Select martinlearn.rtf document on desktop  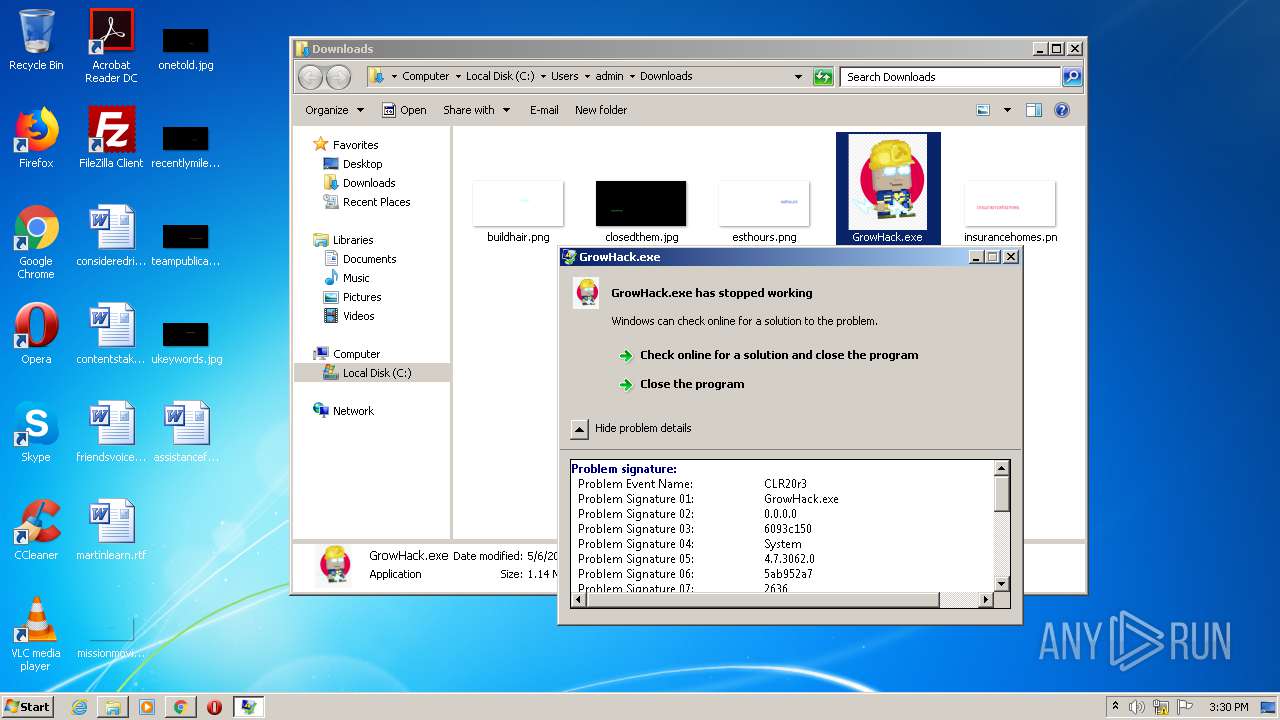[111, 530]
